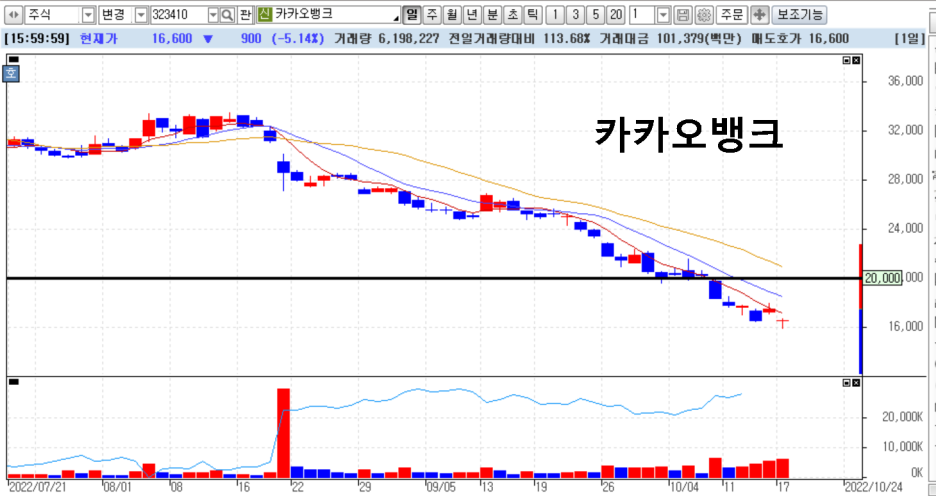Select the 틱 tick chart period
Image resolution: width=936 pixels, height=496 pixels.
coord(533,15)
